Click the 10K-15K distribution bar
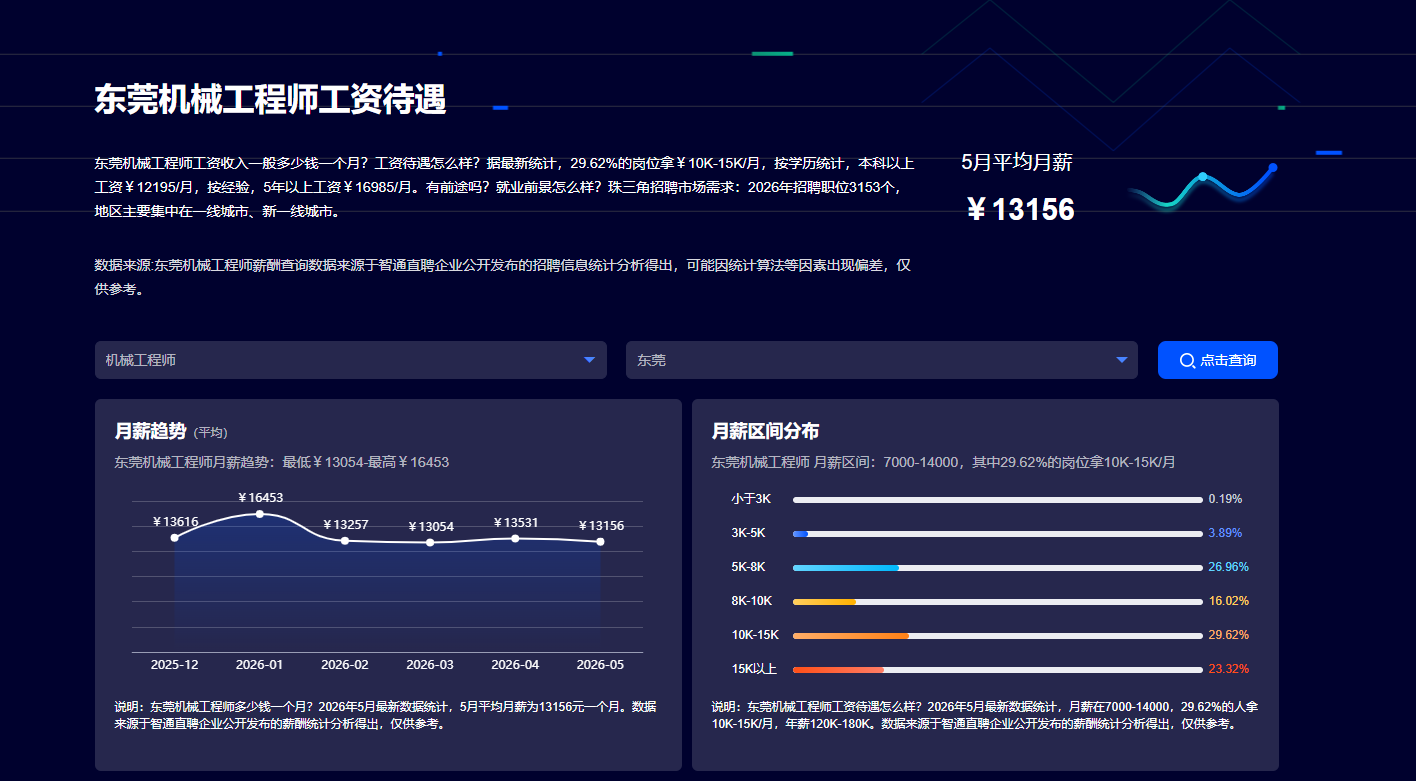This screenshot has width=1416, height=781. click(x=998, y=635)
